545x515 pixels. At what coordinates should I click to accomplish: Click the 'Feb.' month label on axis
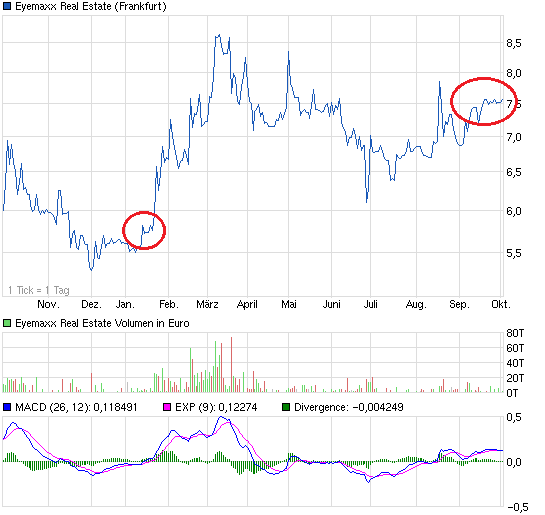tap(169, 304)
